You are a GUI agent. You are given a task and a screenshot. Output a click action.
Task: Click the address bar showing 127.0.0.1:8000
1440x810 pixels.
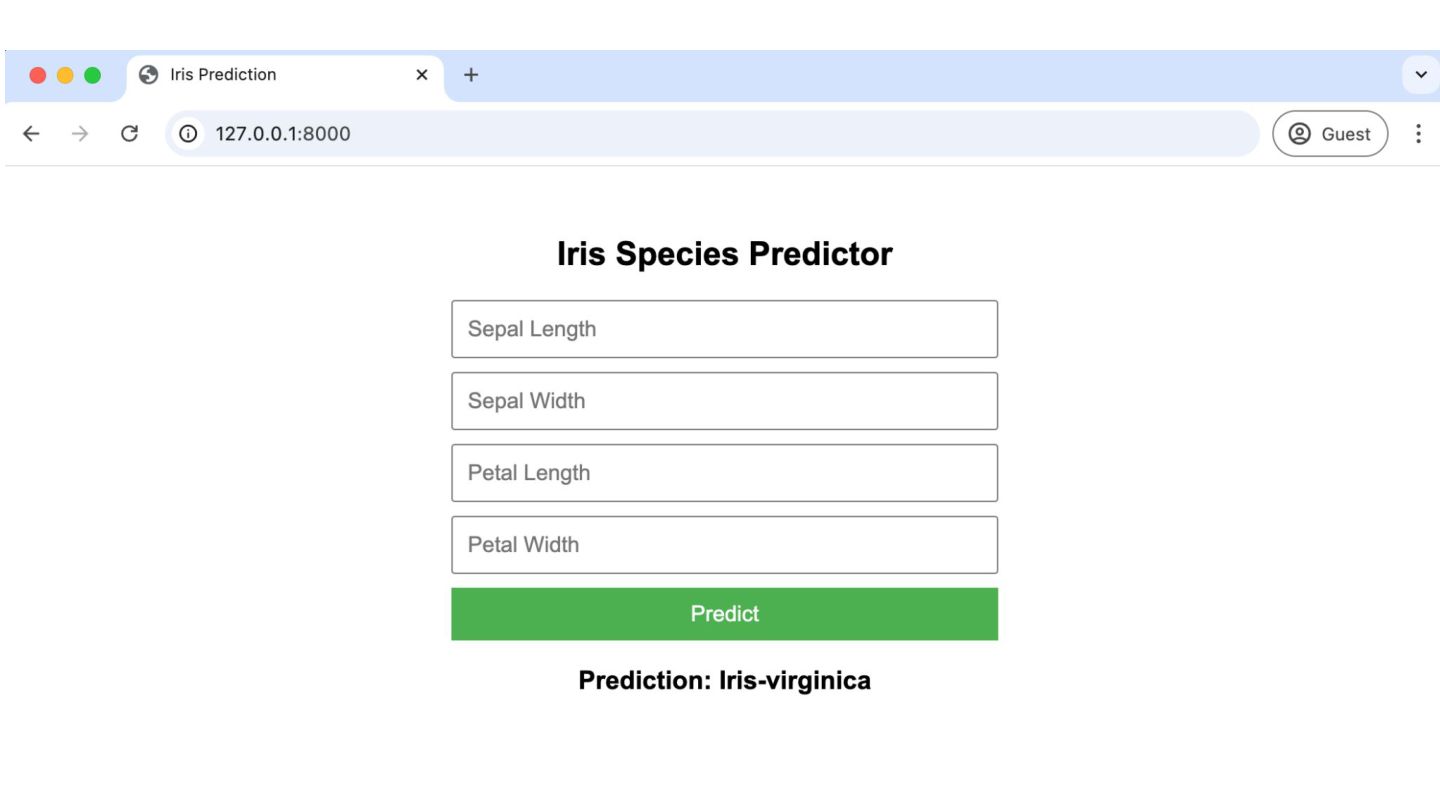pos(700,134)
